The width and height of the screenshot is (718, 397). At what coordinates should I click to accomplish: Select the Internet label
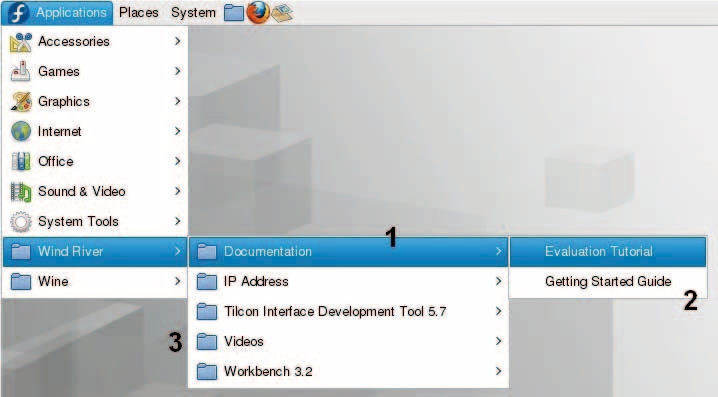(x=60, y=131)
